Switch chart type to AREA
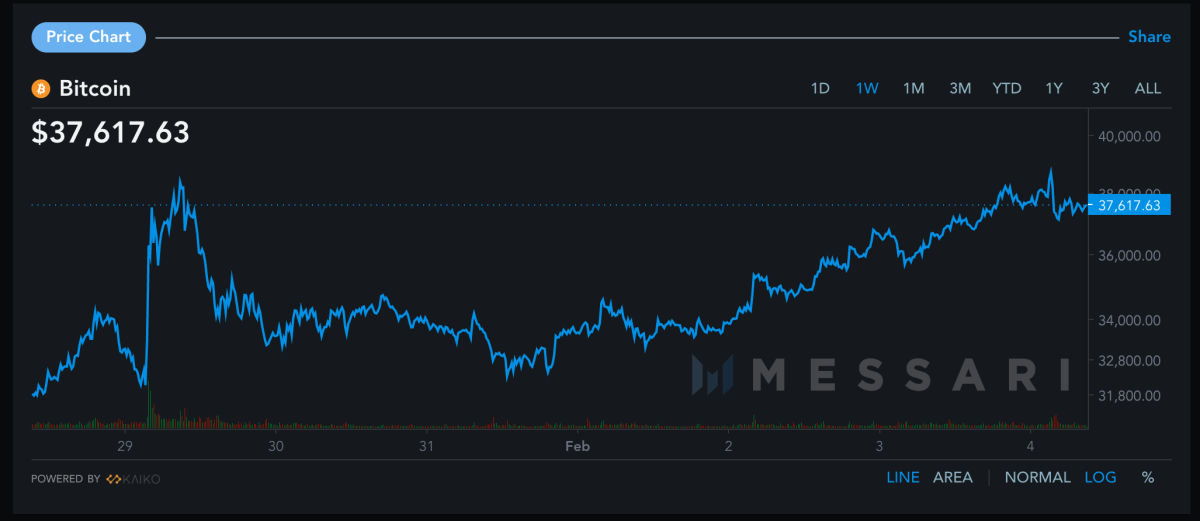This screenshot has height=521, width=1200. [952, 478]
